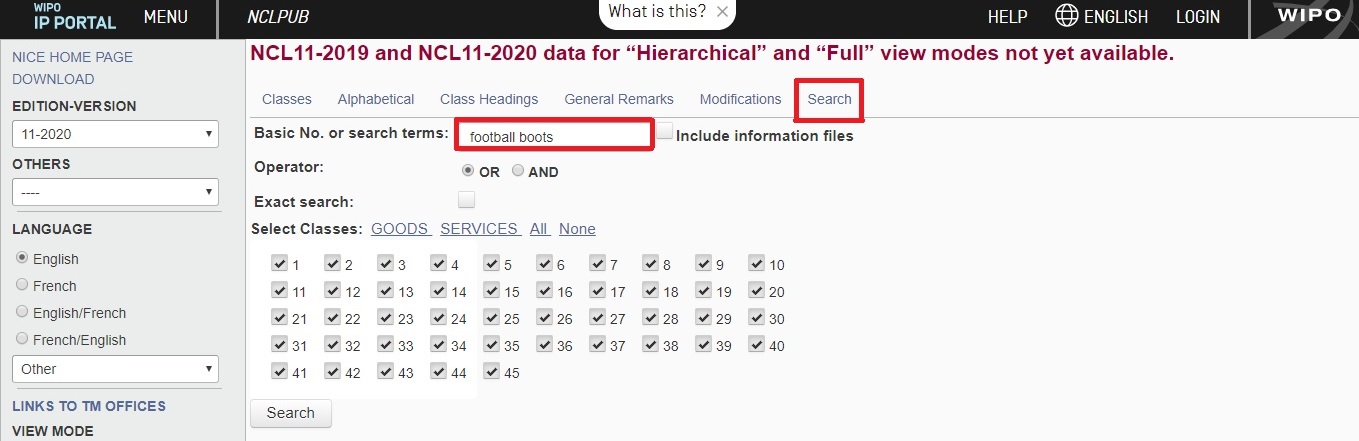This screenshot has width=1359, height=441.
Task: Click the search terms input field
Action: click(x=553, y=136)
